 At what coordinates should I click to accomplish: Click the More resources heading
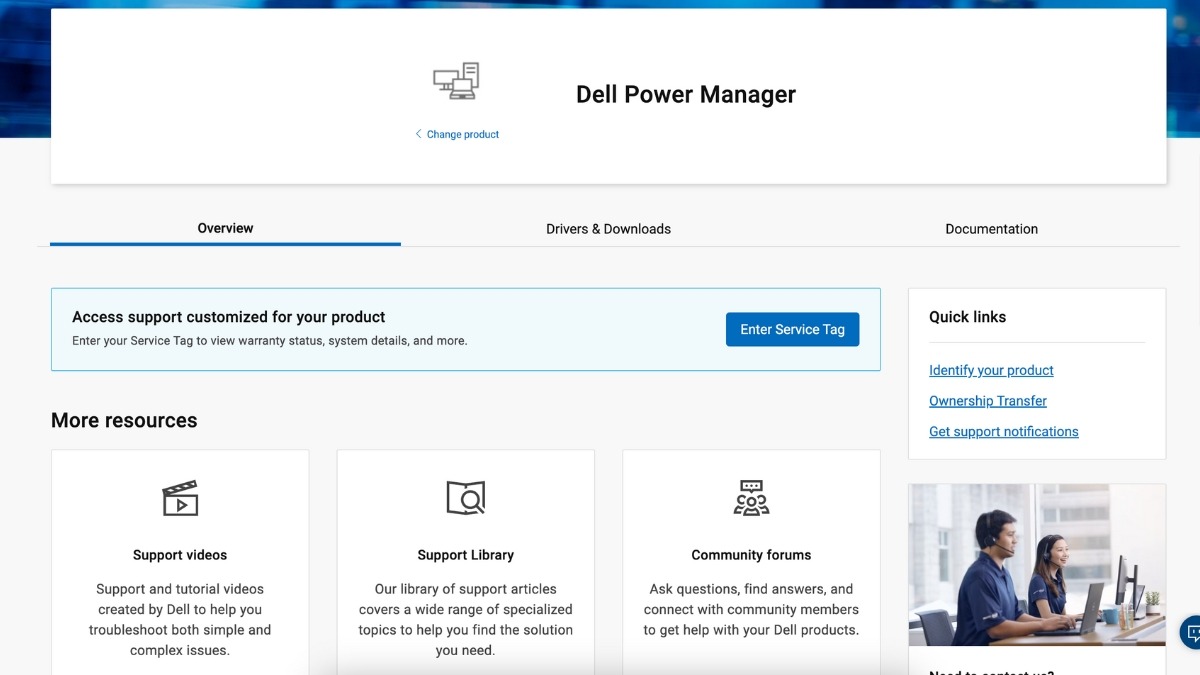click(124, 420)
